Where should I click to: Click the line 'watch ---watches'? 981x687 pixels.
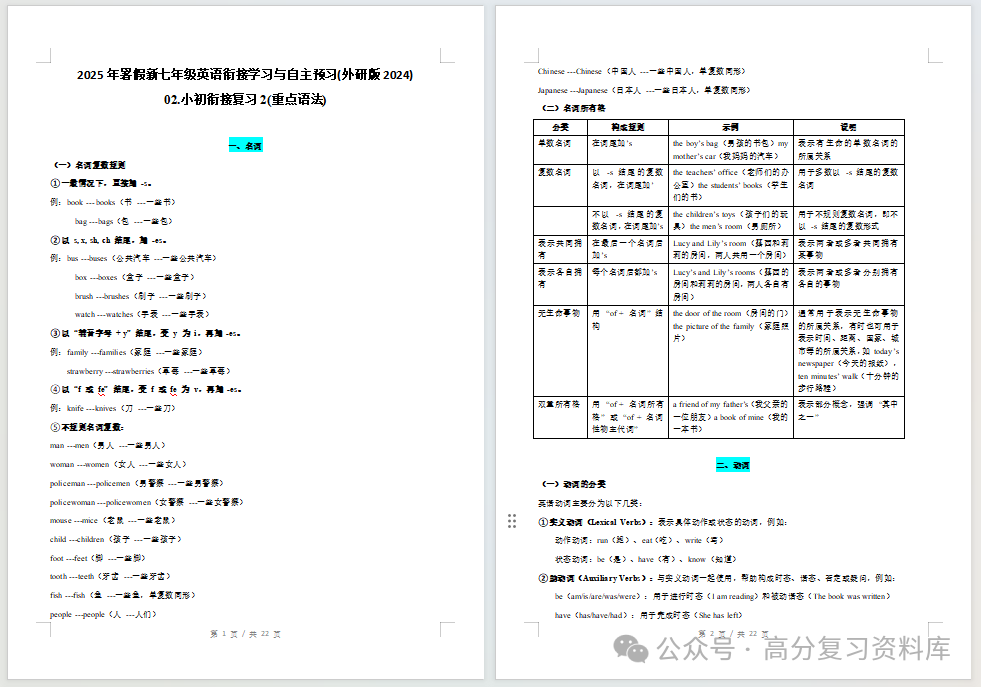tap(142, 314)
